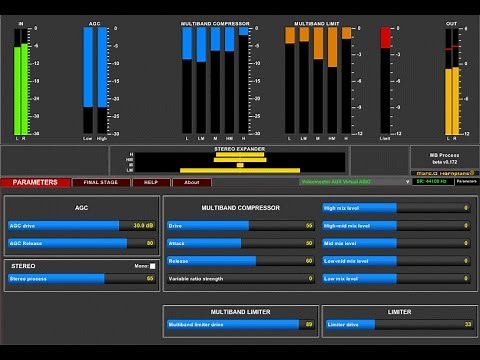
Task: Adjust the Low-mid mix level slider
Action: 396,261
